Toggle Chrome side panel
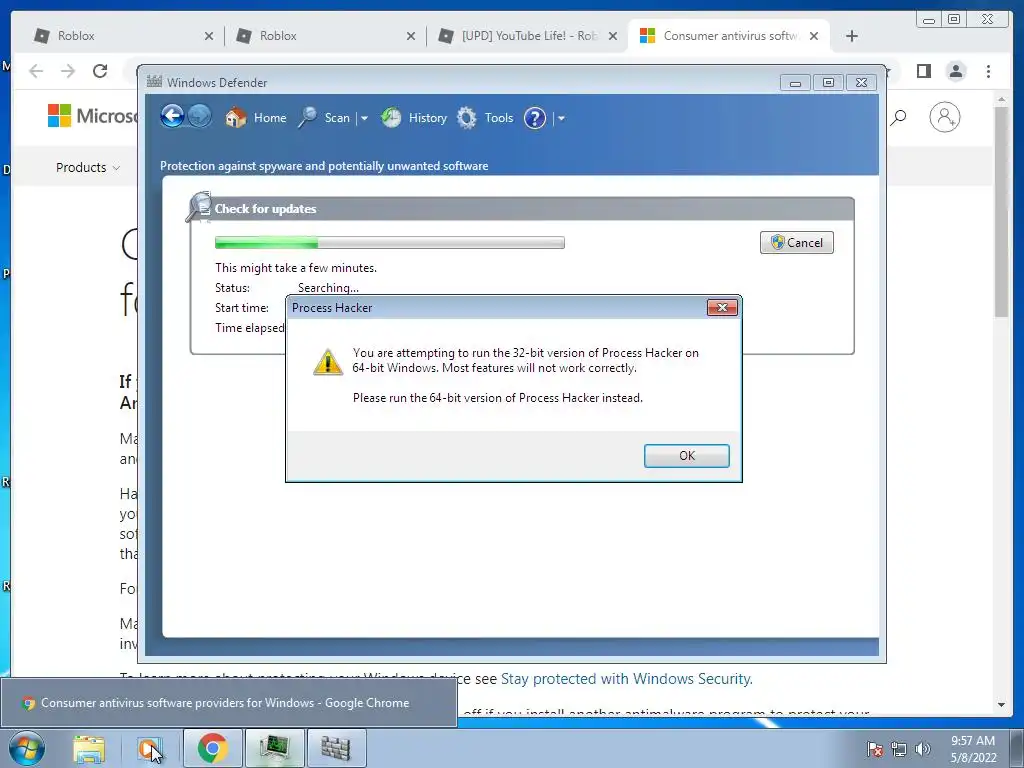 (923, 71)
